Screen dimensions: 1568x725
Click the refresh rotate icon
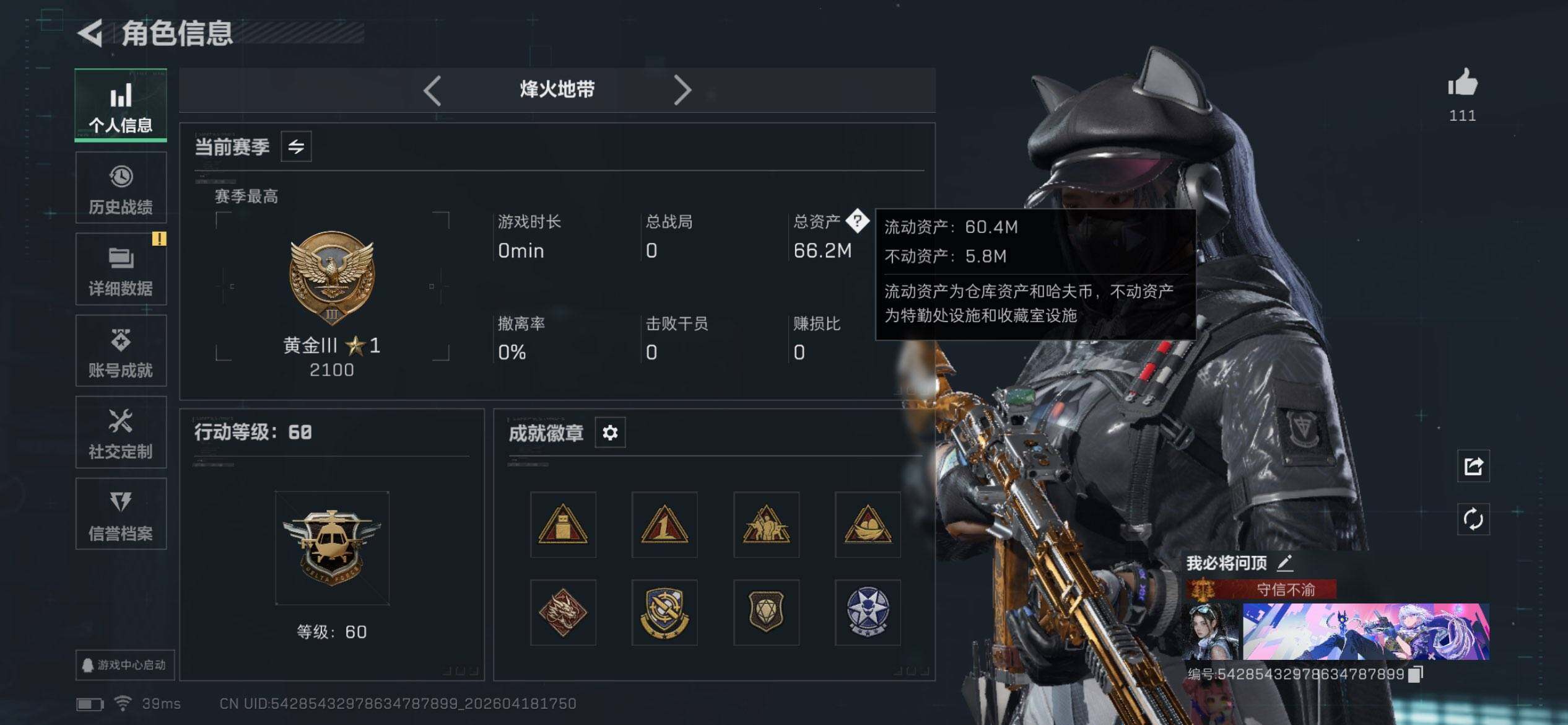[1473, 519]
